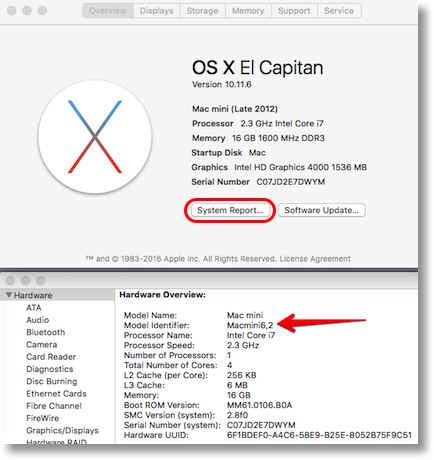Click the Hardware Overview heading
The image size is (434, 460).
163,295
